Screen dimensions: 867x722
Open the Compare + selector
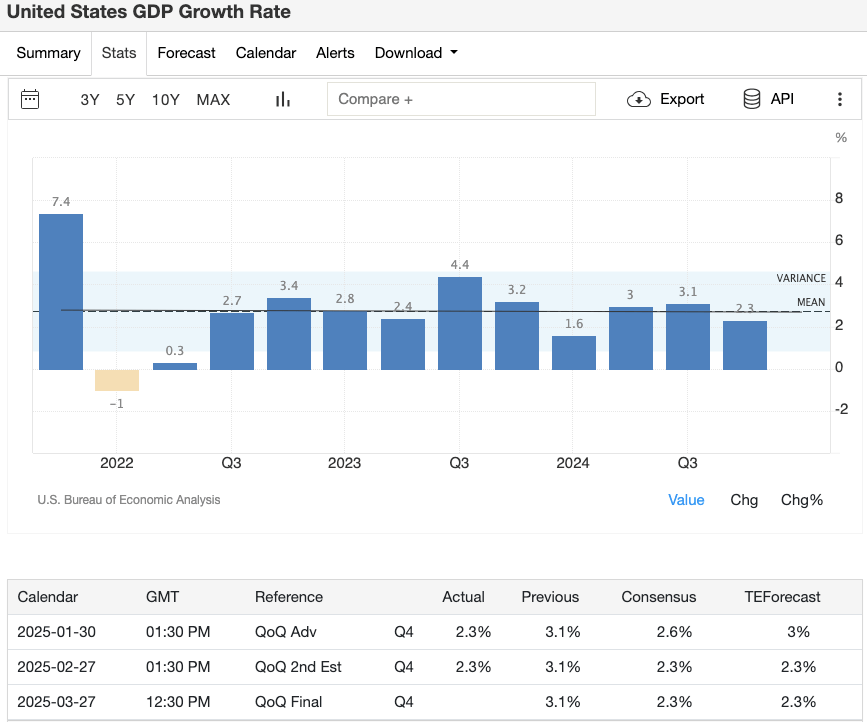tap(461, 99)
